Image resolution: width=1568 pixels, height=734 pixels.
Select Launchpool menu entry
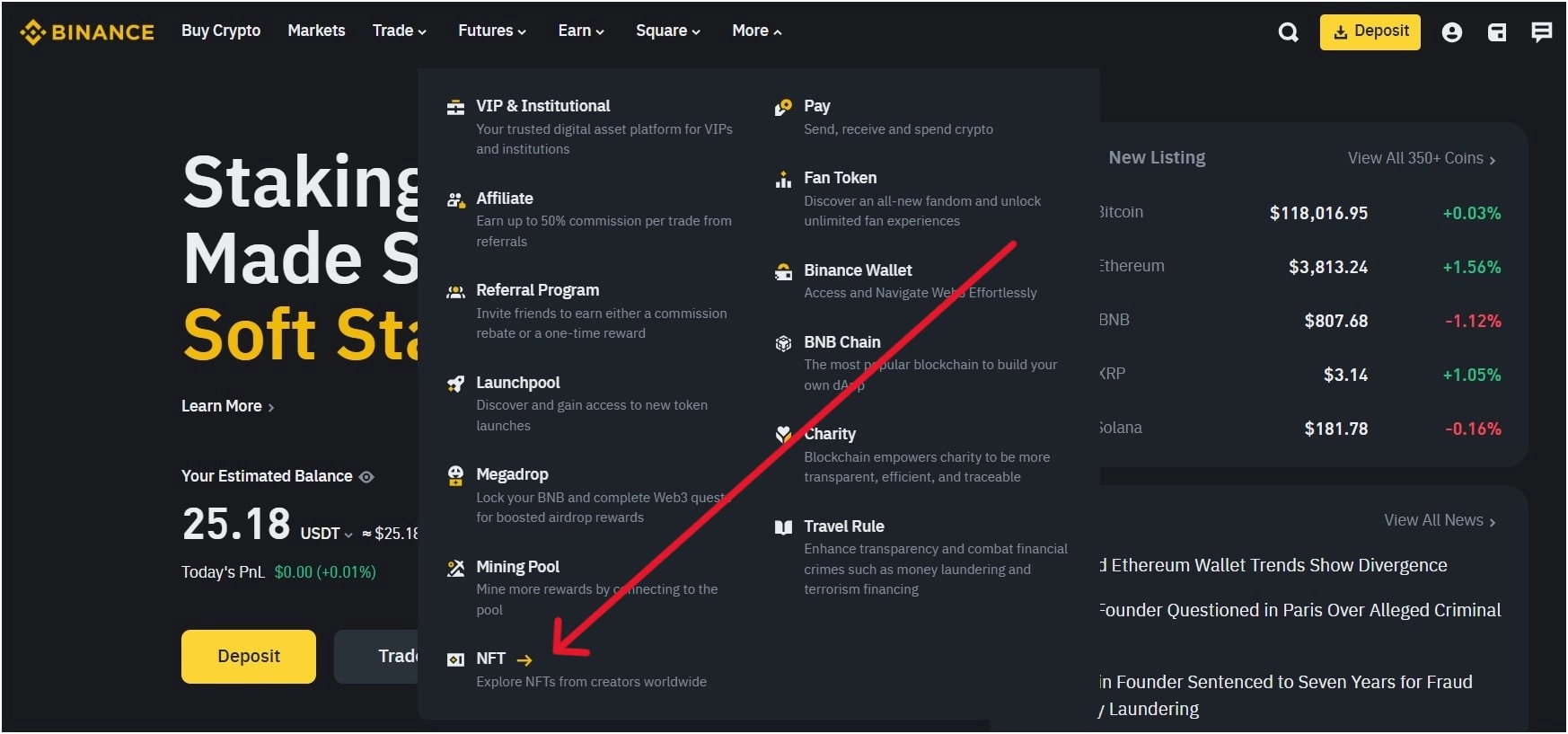click(x=593, y=403)
